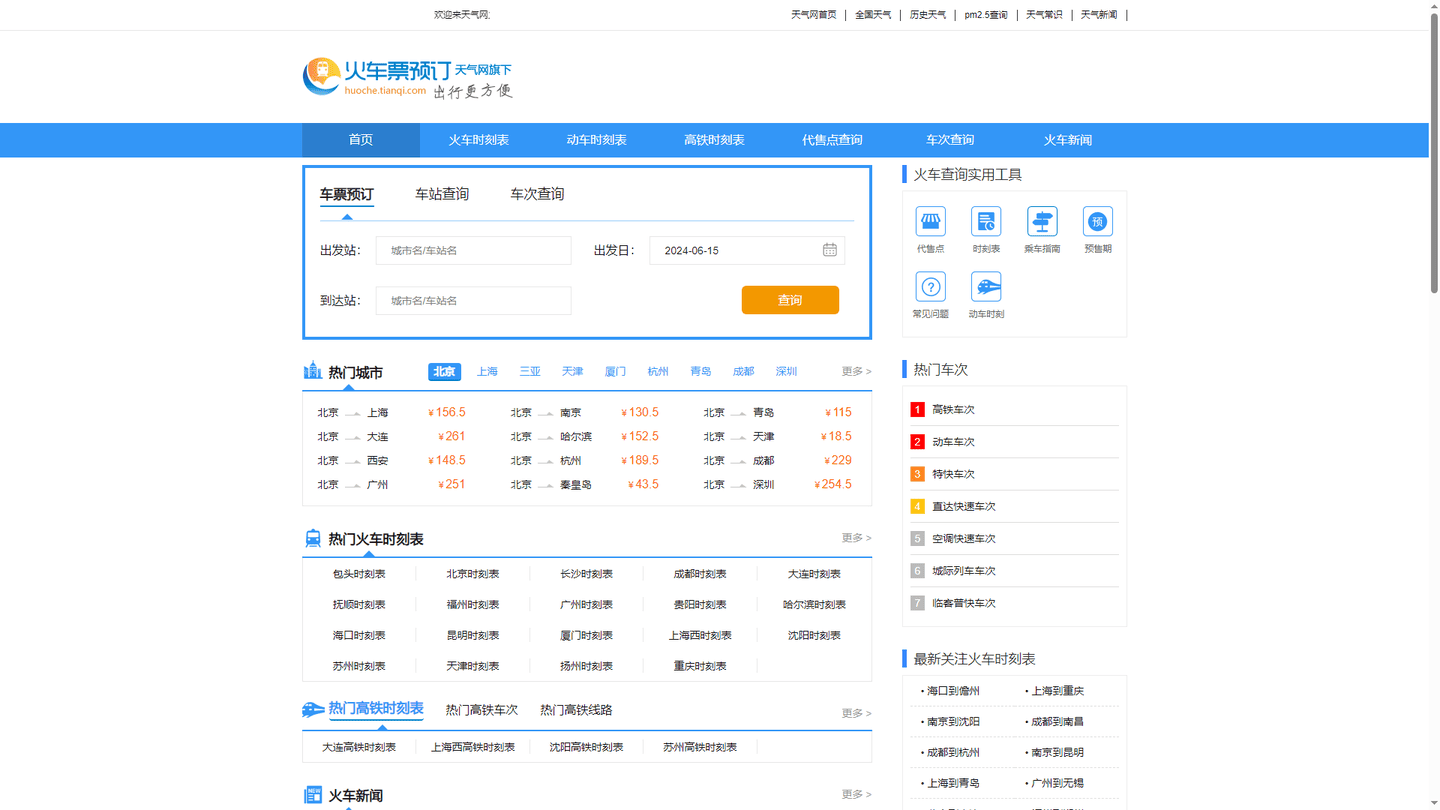
Task: Open 火车新闻 in the navigation bar
Action: (1068, 140)
